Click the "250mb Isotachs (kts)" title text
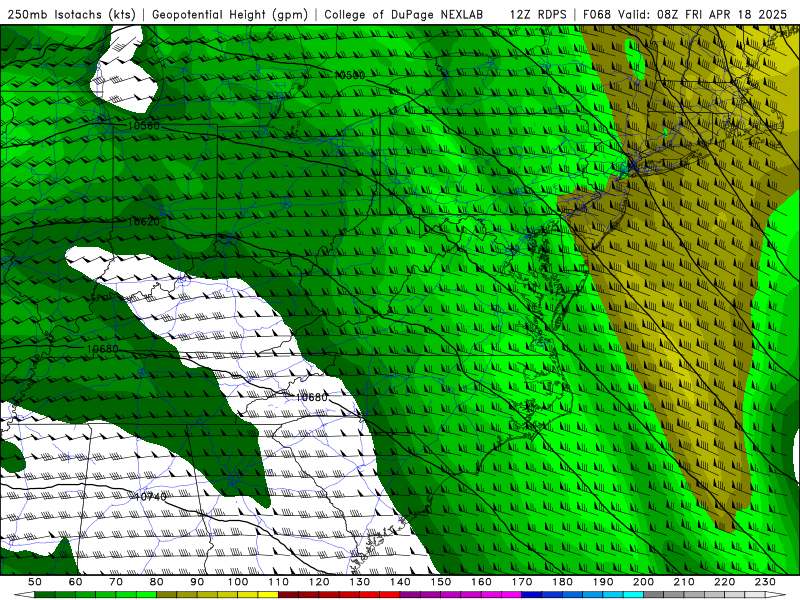Viewport: 800px width, 600px height. [x=72, y=14]
